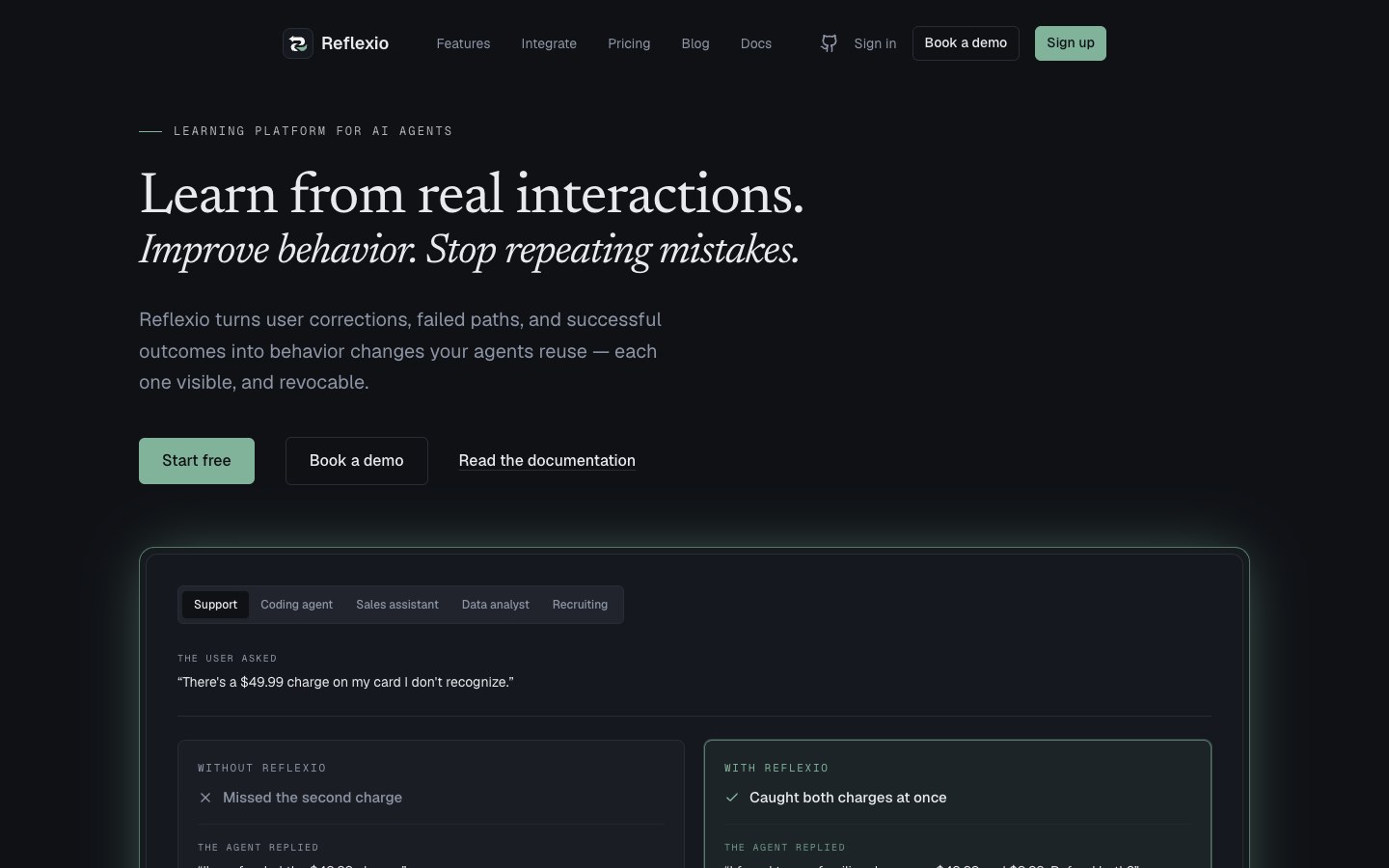
Task: Open the Docs nav link
Action: [756, 43]
